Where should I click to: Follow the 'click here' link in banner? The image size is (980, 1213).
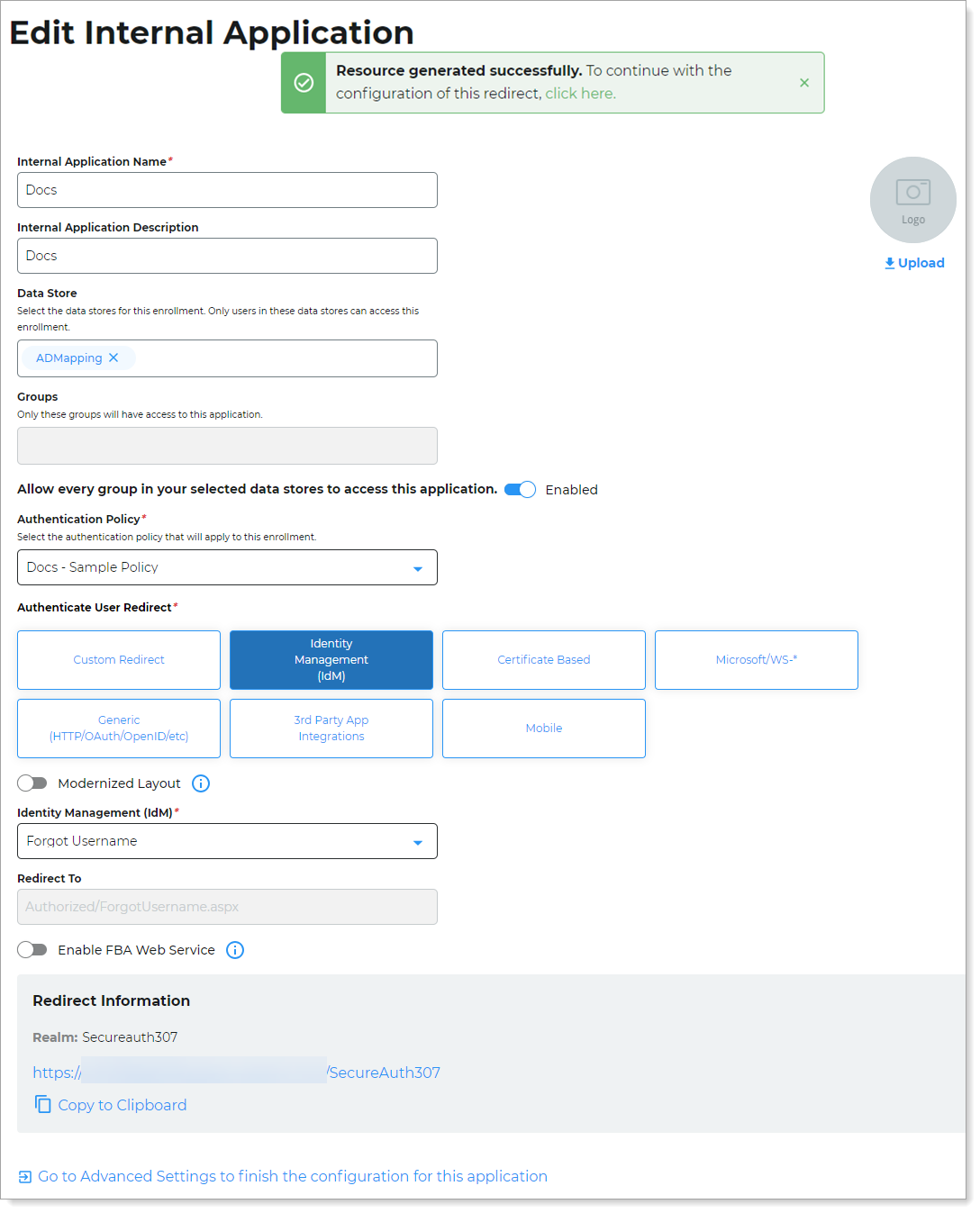[x=580, y=94]
